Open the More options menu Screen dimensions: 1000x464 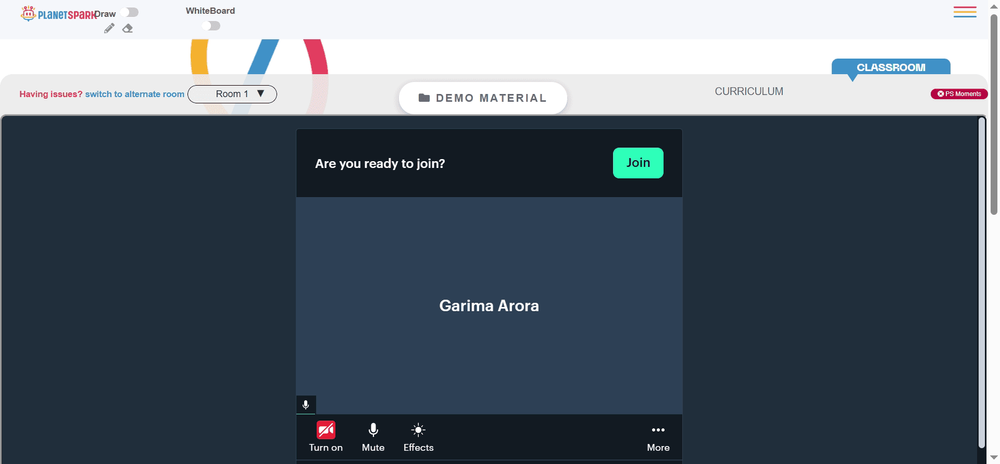click(658, 437)
